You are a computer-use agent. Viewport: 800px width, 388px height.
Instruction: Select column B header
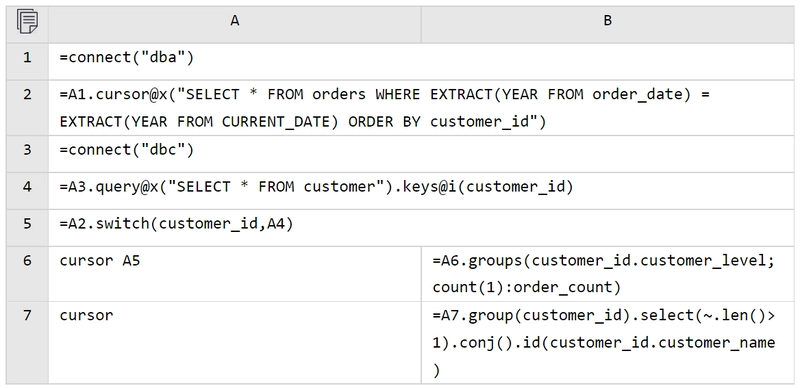pos(607,21)
